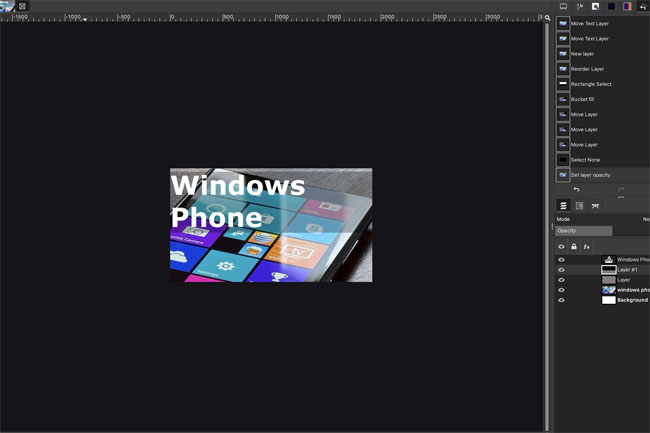Hide the windows phone image layer
650x433 pixels.
561,290
